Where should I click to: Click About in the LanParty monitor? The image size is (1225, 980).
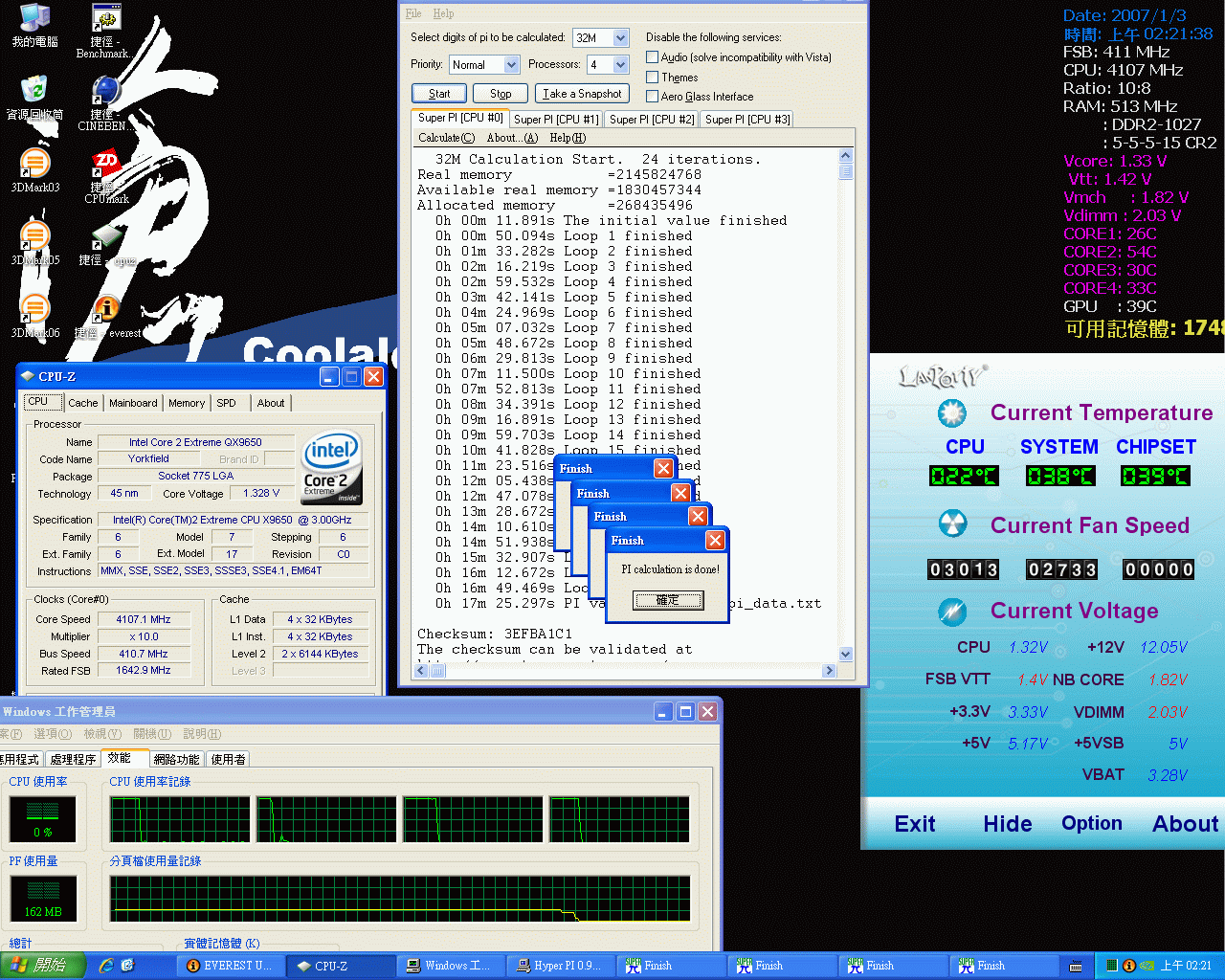pos(1186,824)
